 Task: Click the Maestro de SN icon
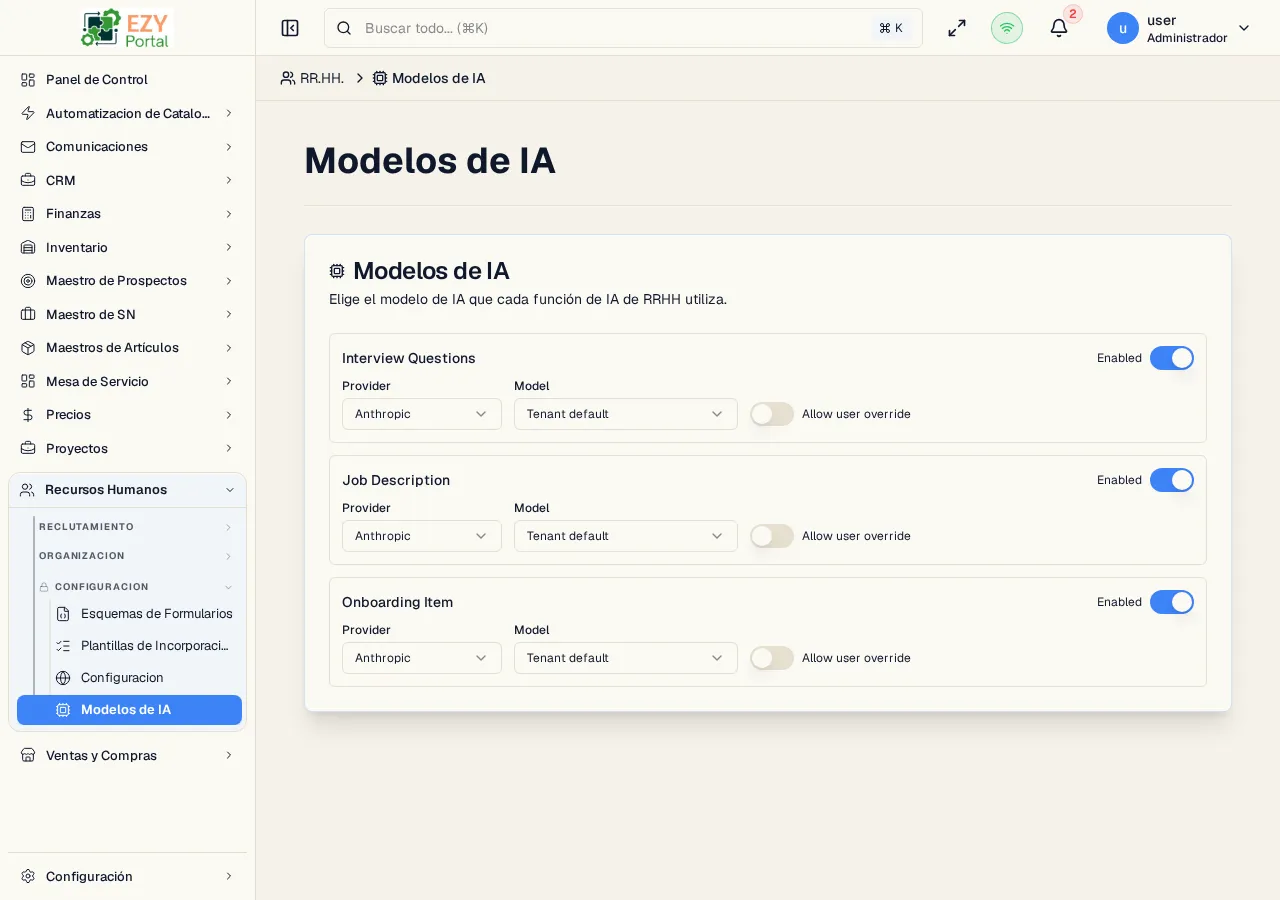click(x=28, y=314)
